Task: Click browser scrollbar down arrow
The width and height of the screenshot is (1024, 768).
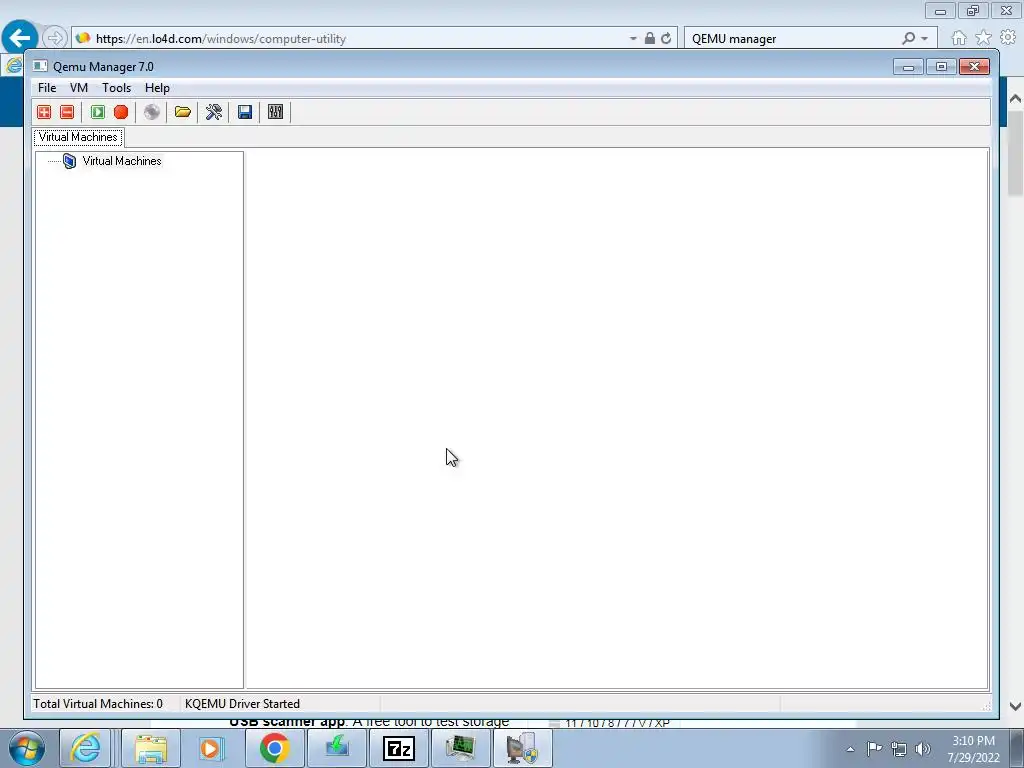Action: point(1016,706)
